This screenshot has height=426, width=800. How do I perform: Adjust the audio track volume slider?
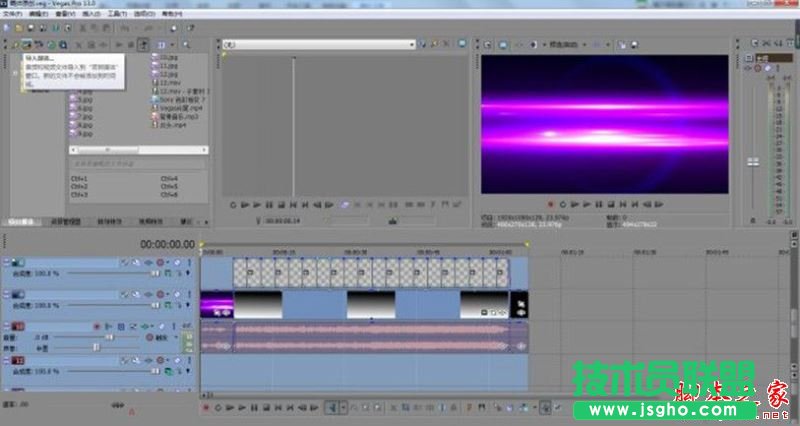109,338
